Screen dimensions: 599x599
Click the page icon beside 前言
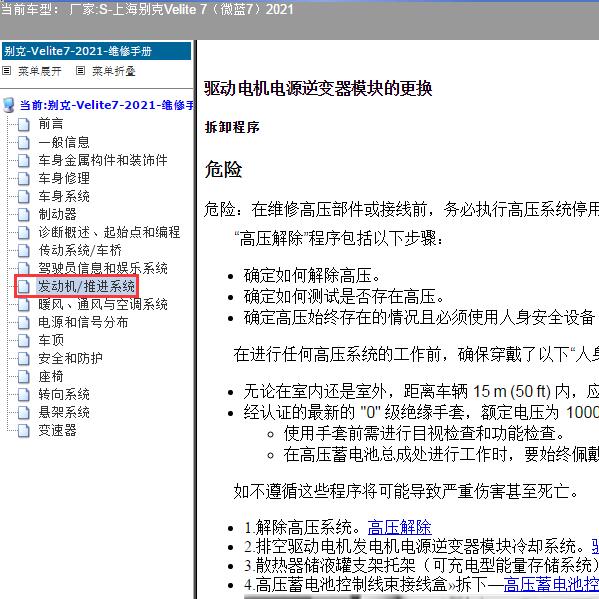pos(24,124)
